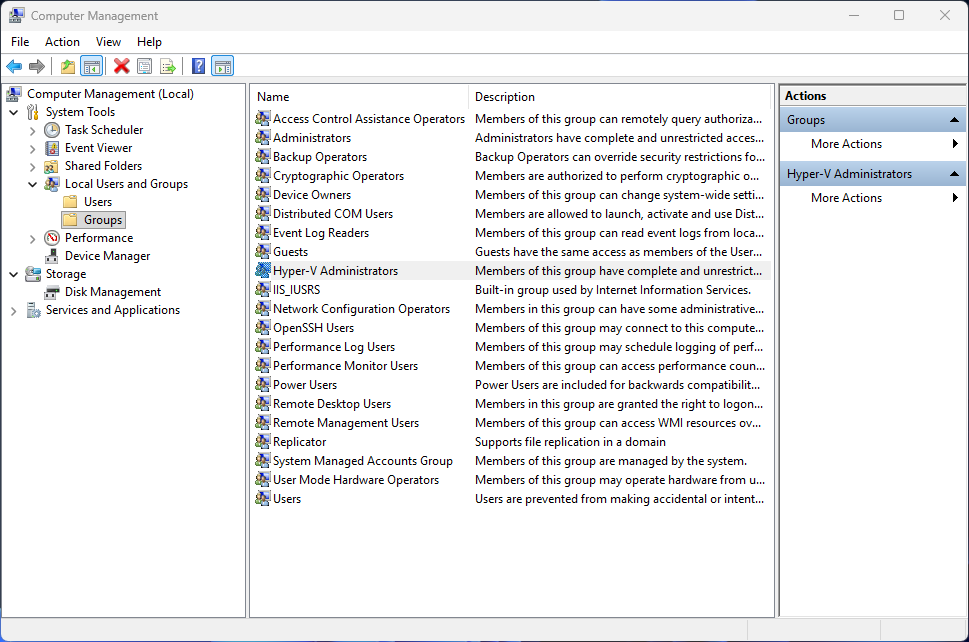Toggle the Actions pane visibility icon

click(222, 66)
